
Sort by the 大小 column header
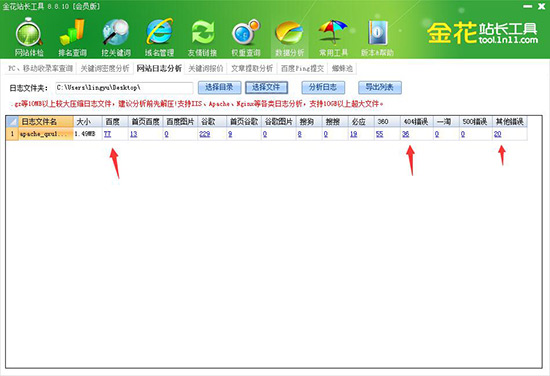pyautogui.click(x=88, y=122)
